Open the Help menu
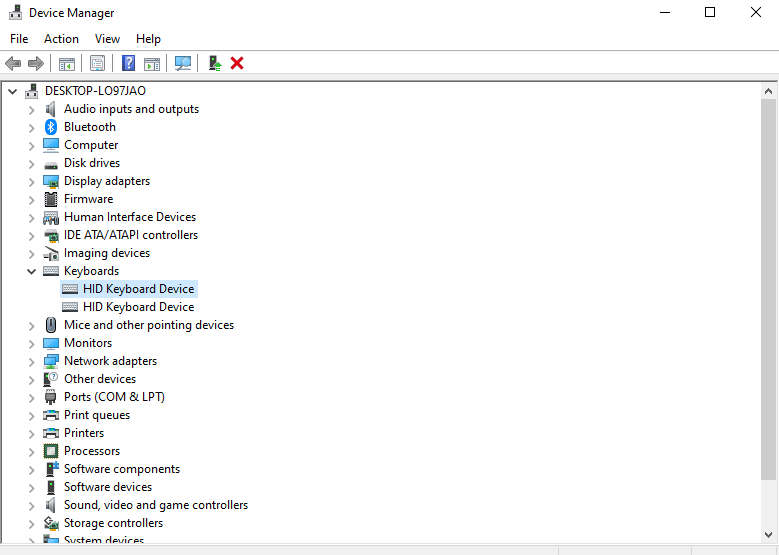779x555 pixels. point(148,39)
